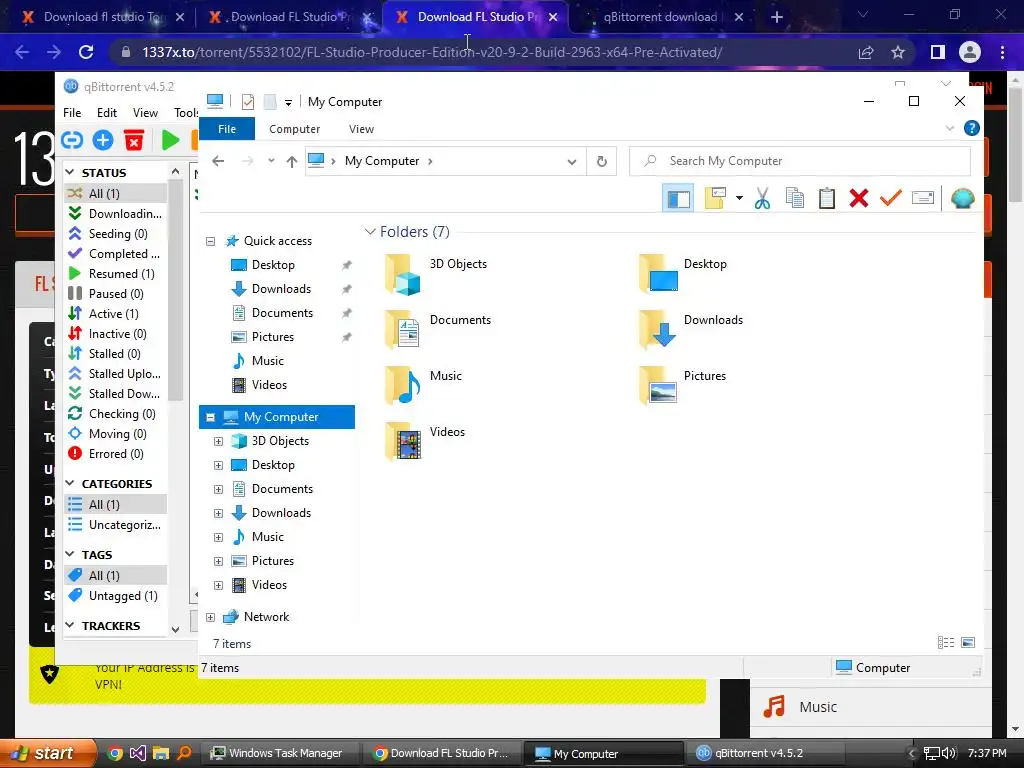Screen dimensions: 1024x768
Task: Select Pictures under Quick access
Action: click(272, 337)
